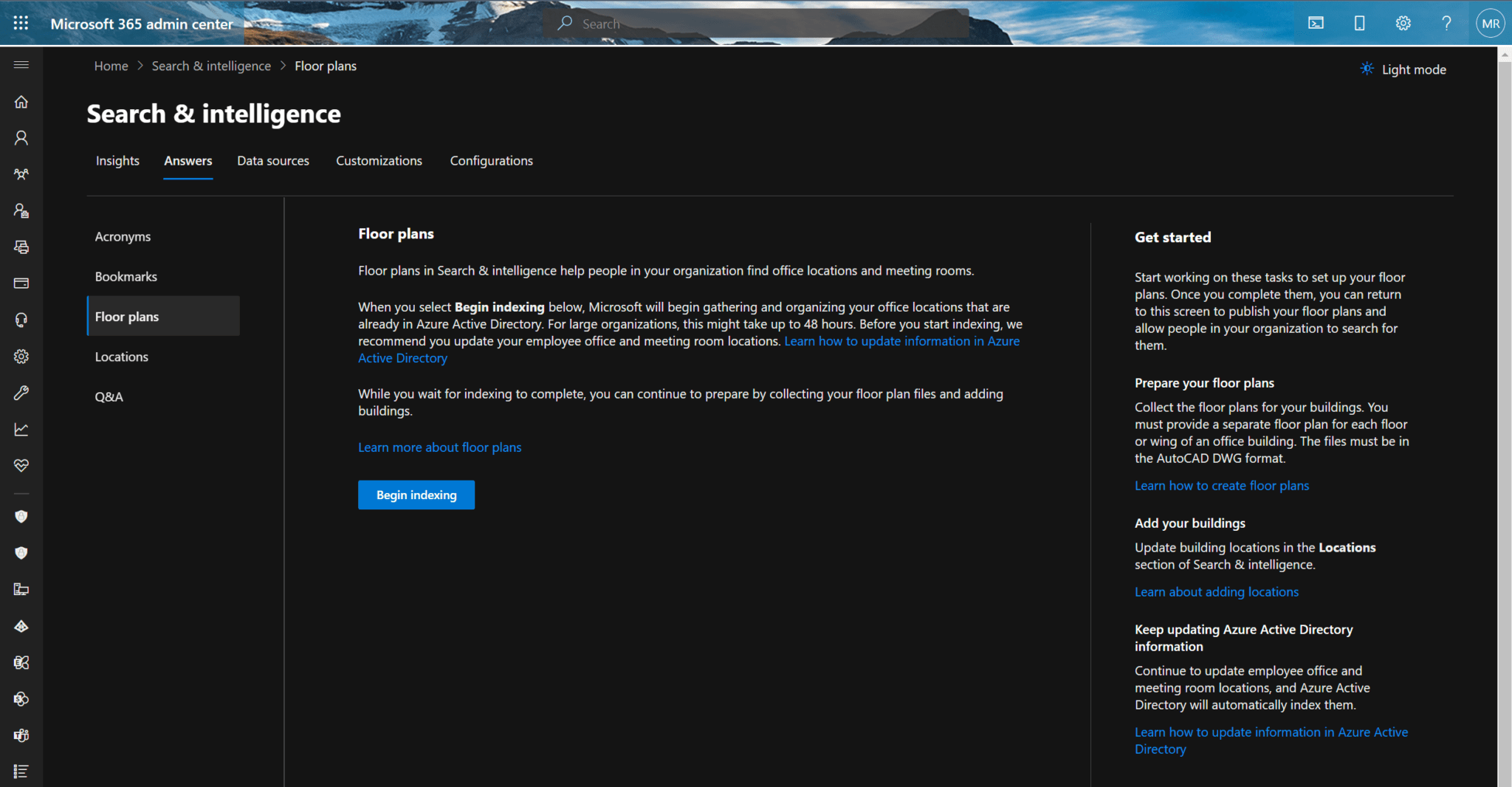Collapse the left navigation pane
This screenshot has width=1512, height=787.
pos(21,65)
